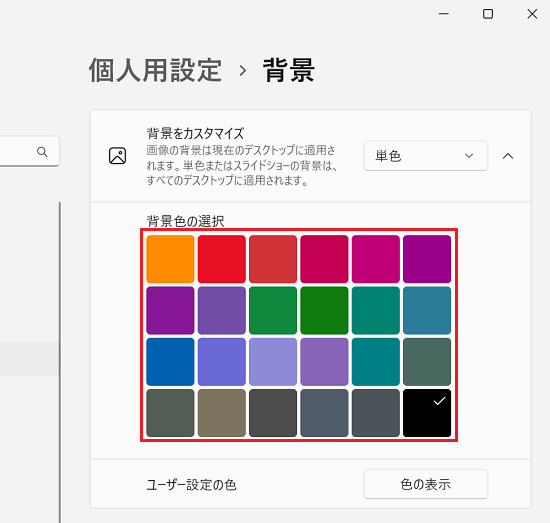Minimize the Settings window
The image size is (550, 523).
[444, 14]
